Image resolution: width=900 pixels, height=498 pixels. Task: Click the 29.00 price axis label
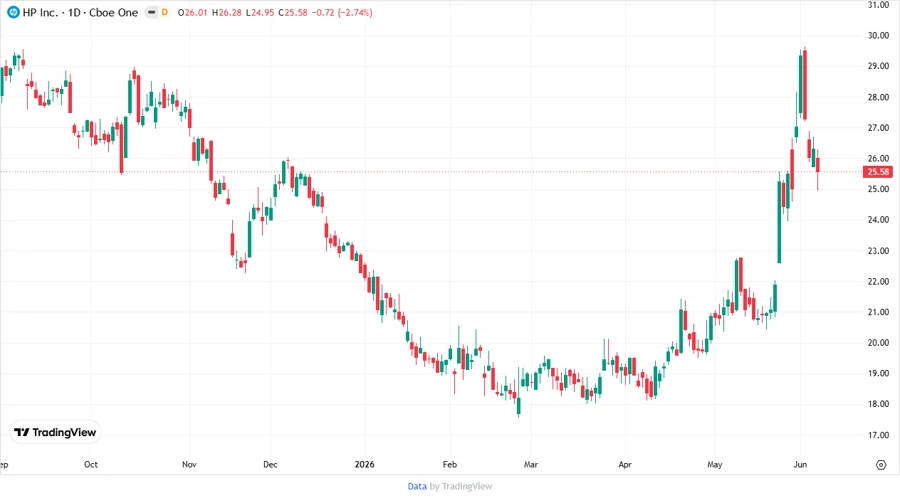pos(878,67)
